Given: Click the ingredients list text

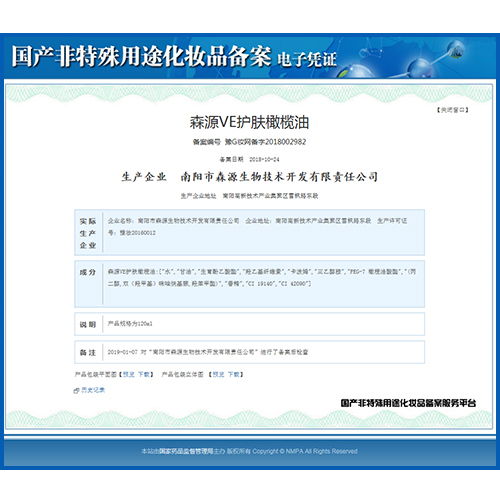Looking at the screenshot, I should click(262, 278).
